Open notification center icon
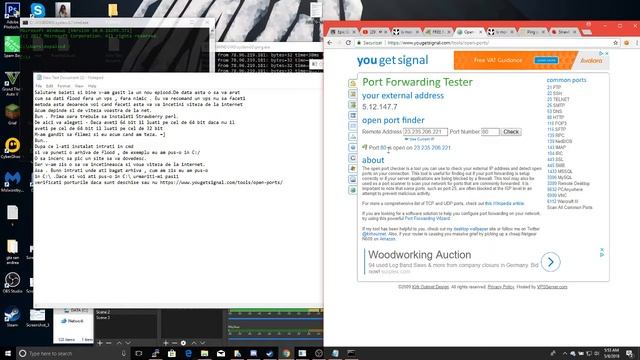 [x=629, y=353]
